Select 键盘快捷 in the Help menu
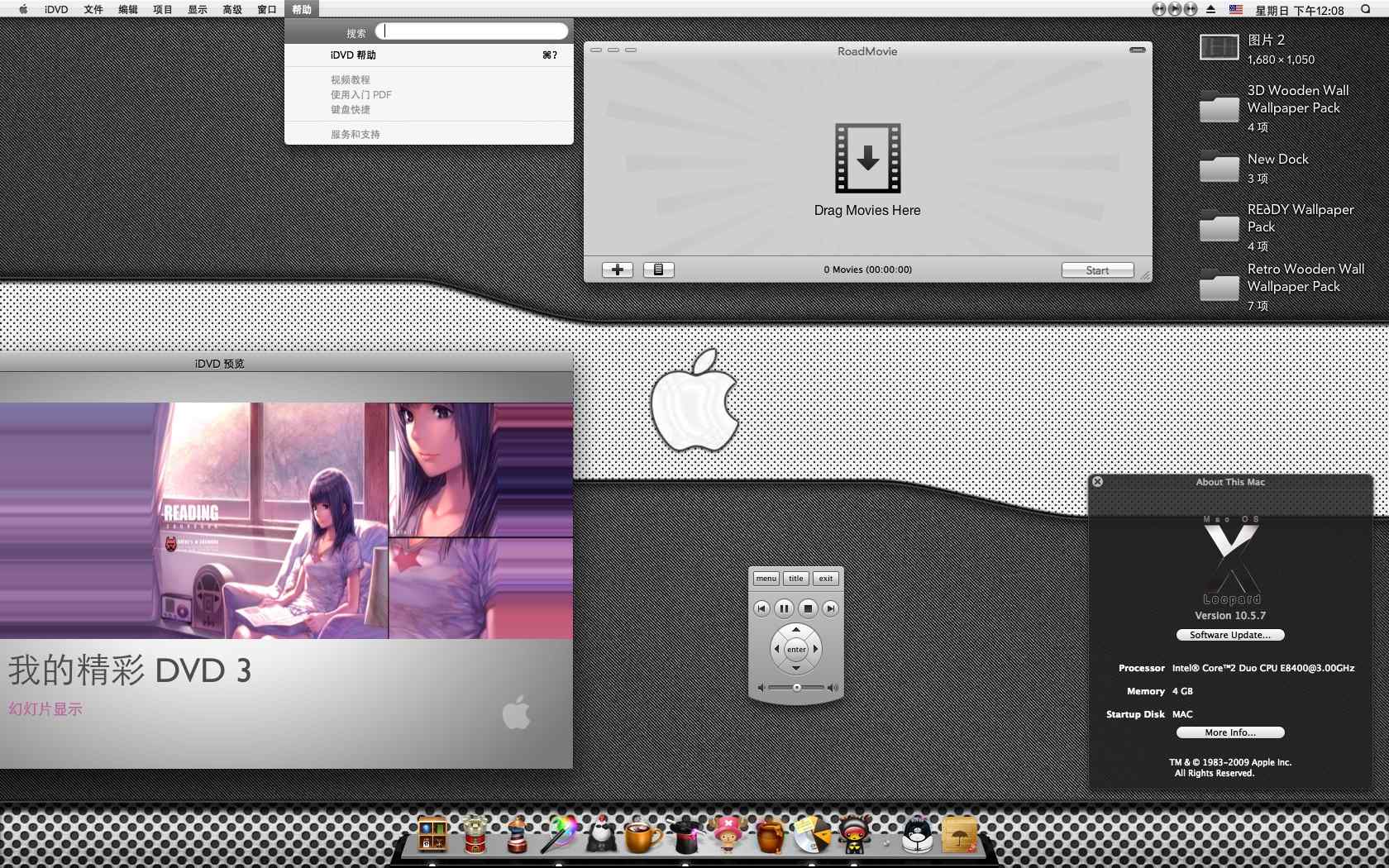The width and height of the screenshot is (1389, 868). click(429, 110)
